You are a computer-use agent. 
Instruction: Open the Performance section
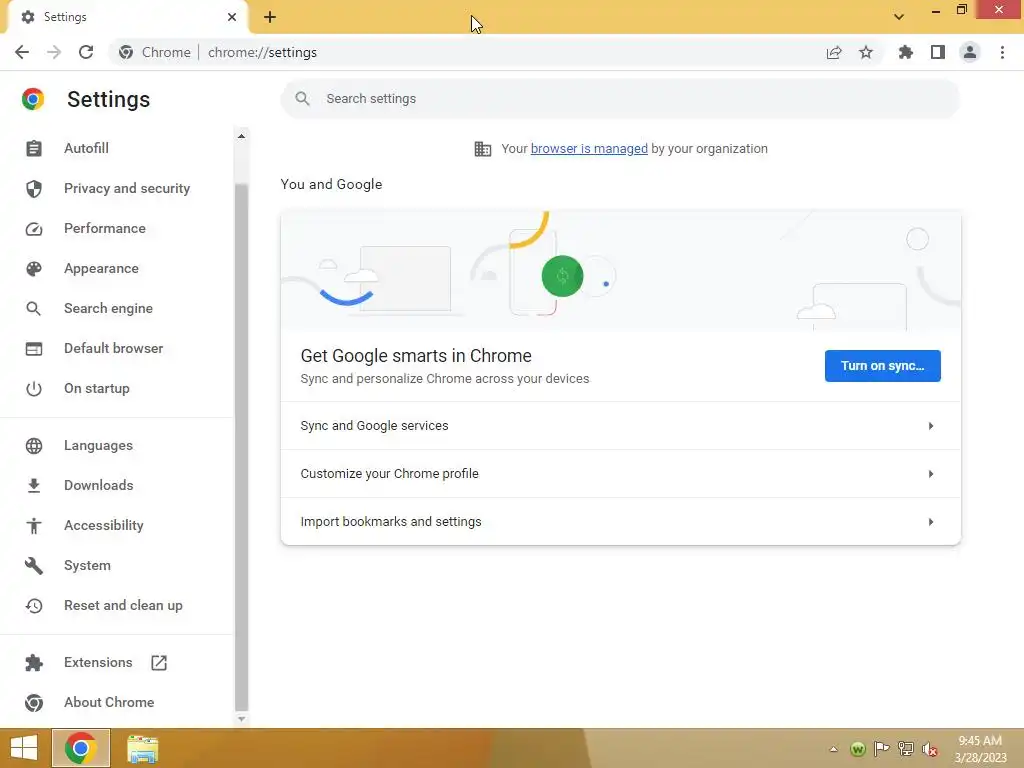pyautogui.click(x=104, y=228)
